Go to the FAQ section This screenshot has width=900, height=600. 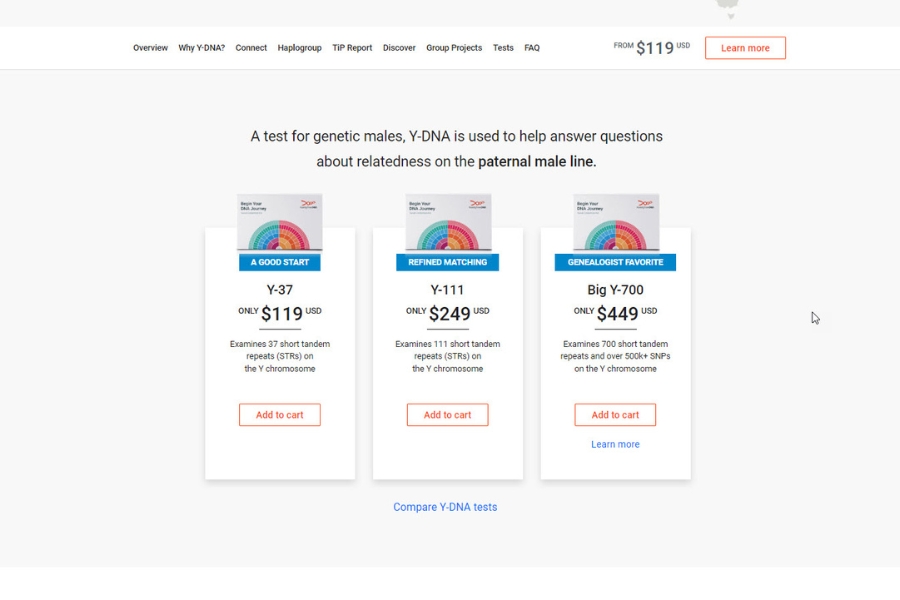point(532,48)
